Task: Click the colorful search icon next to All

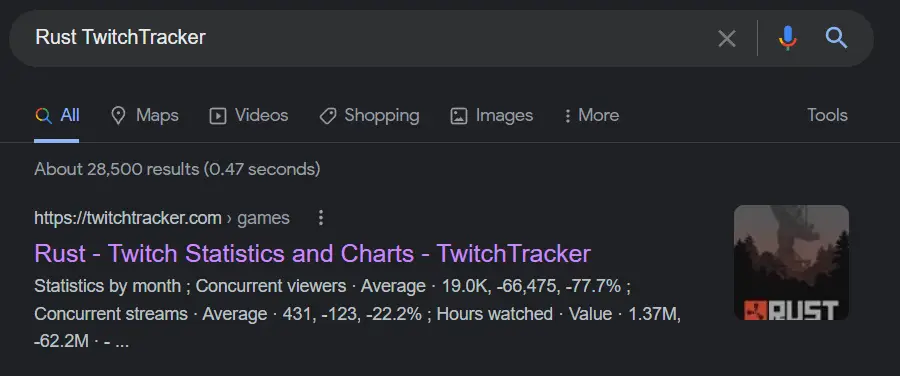Action: click(x=44, y=115)
